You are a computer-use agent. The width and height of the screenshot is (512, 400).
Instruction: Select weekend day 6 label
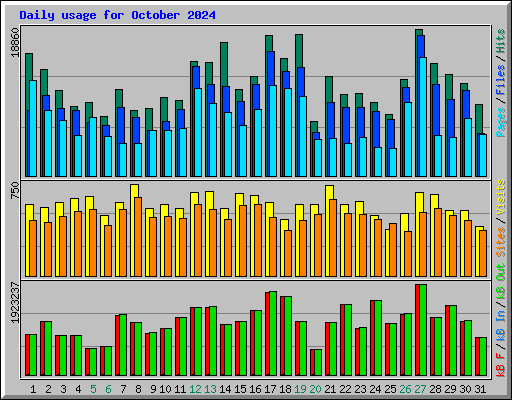[x=108, y=389]
